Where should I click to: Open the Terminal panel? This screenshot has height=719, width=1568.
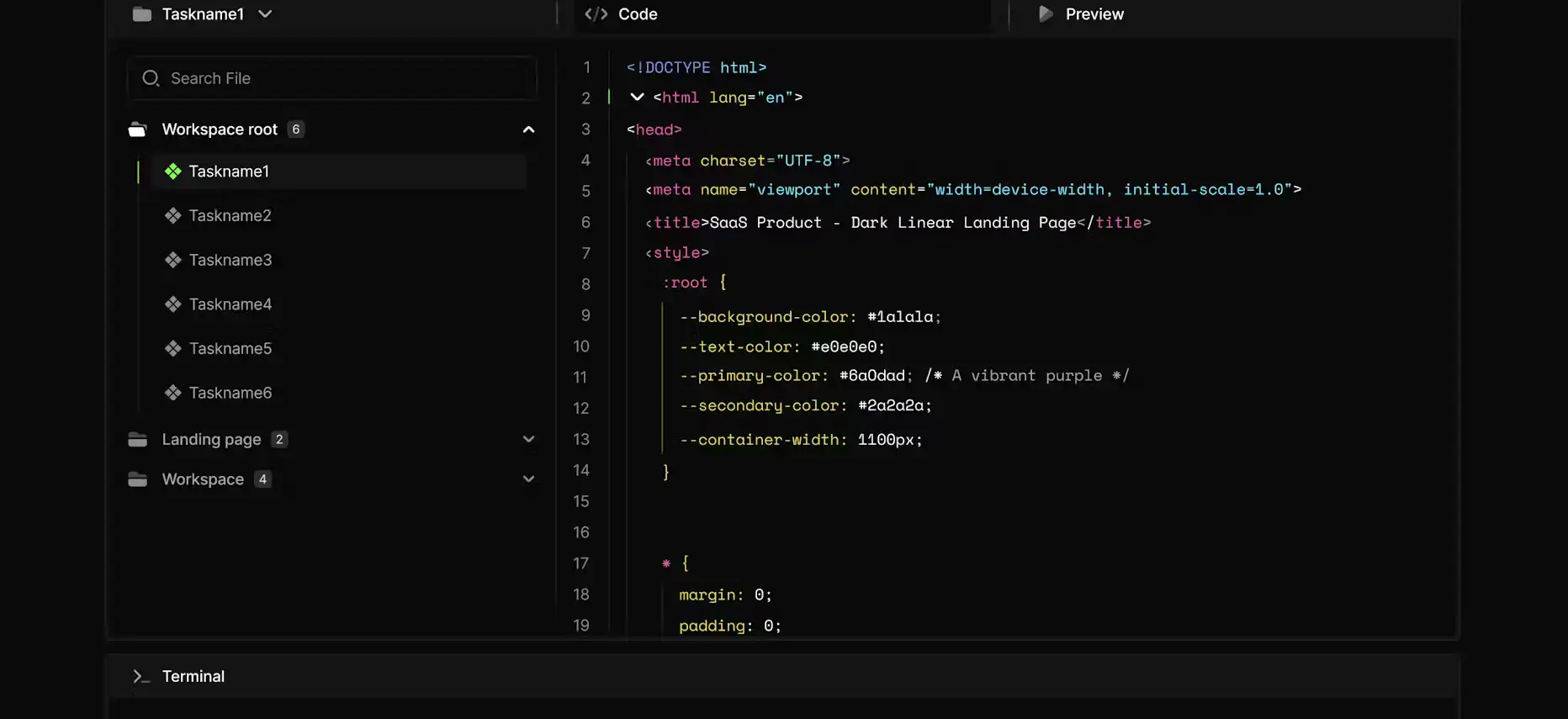point(193,676)
